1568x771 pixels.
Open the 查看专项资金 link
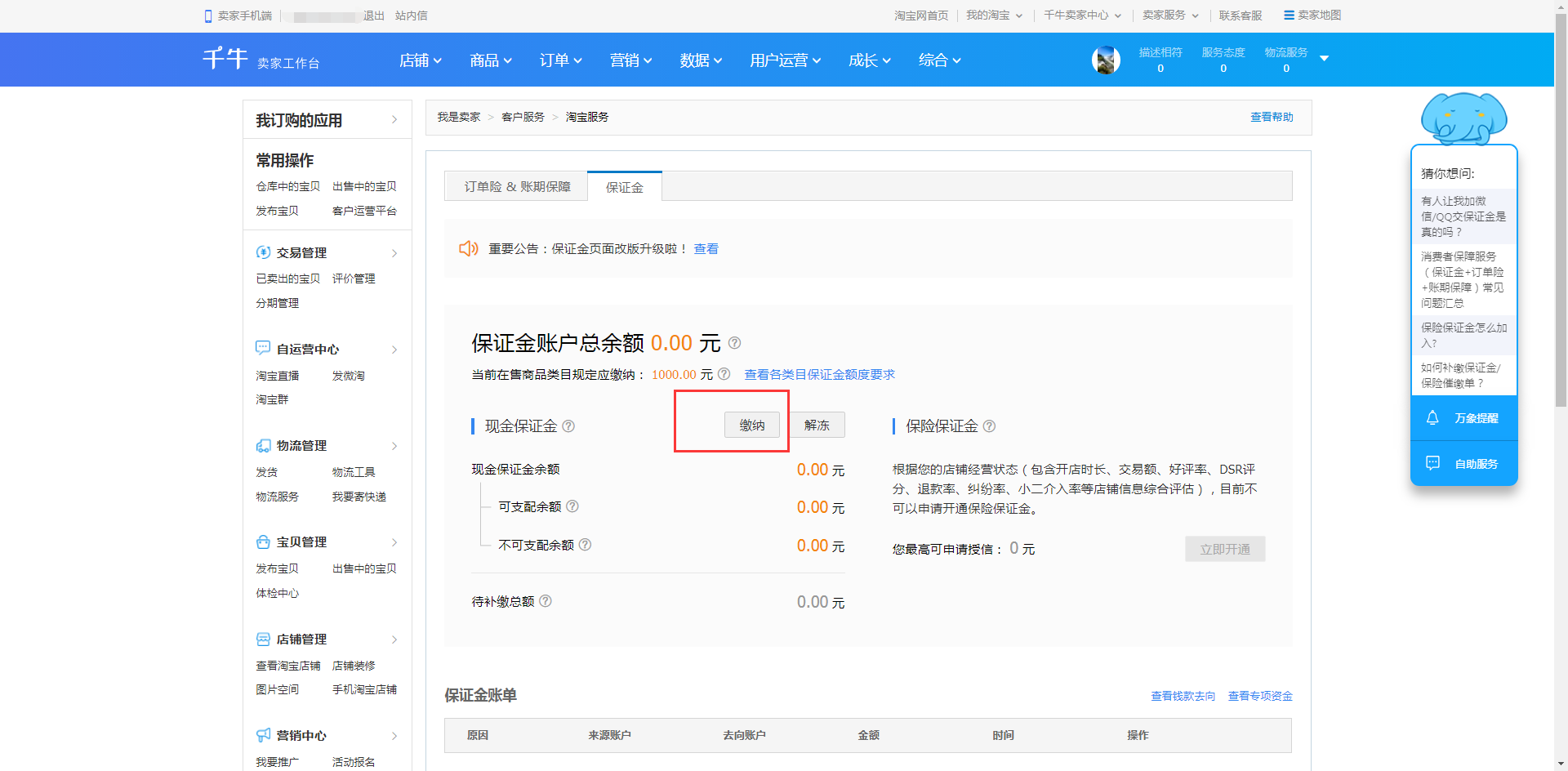[x=1260, y=696]
